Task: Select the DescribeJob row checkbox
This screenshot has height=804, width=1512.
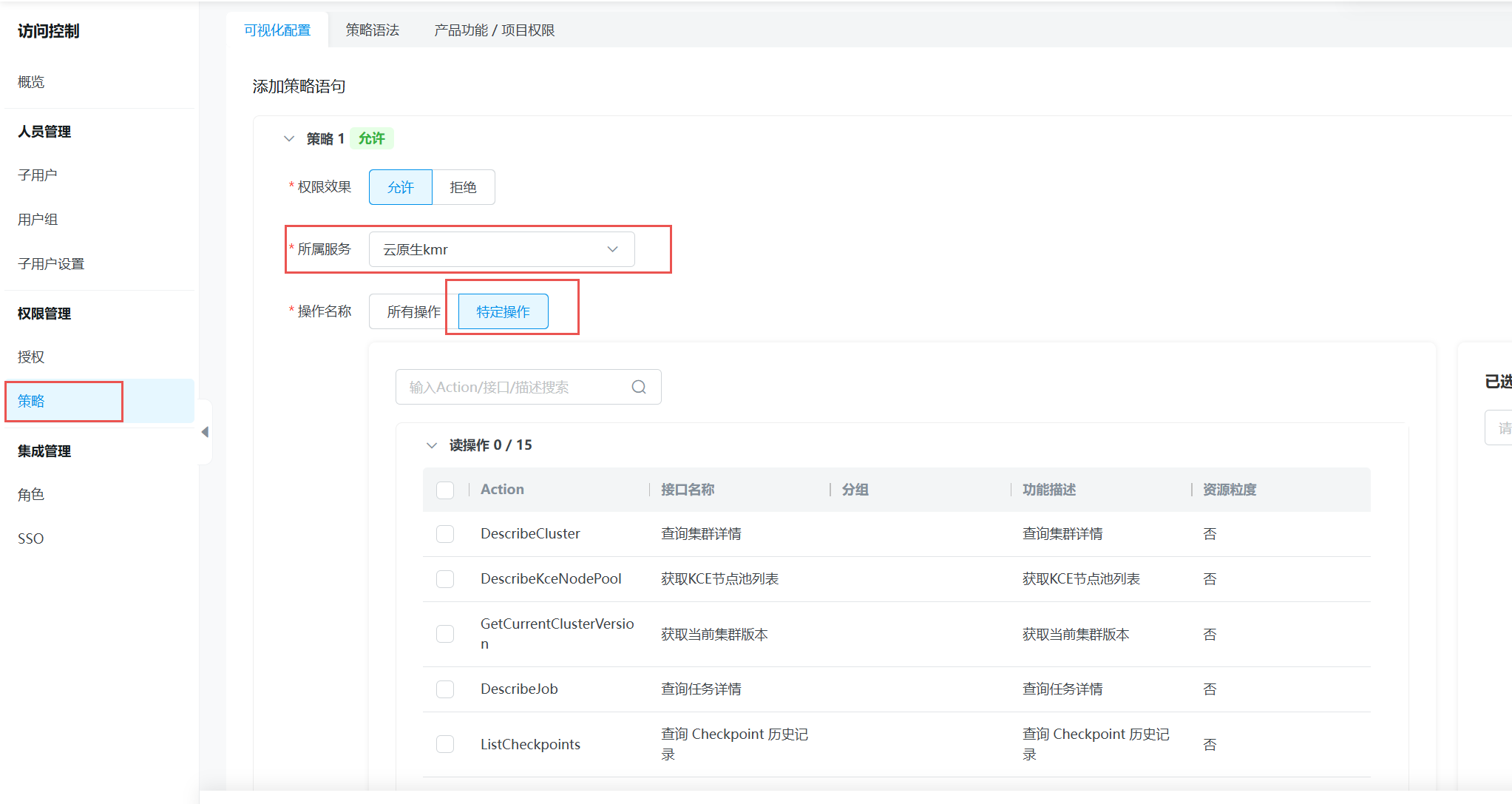Action: coord(445,689)
